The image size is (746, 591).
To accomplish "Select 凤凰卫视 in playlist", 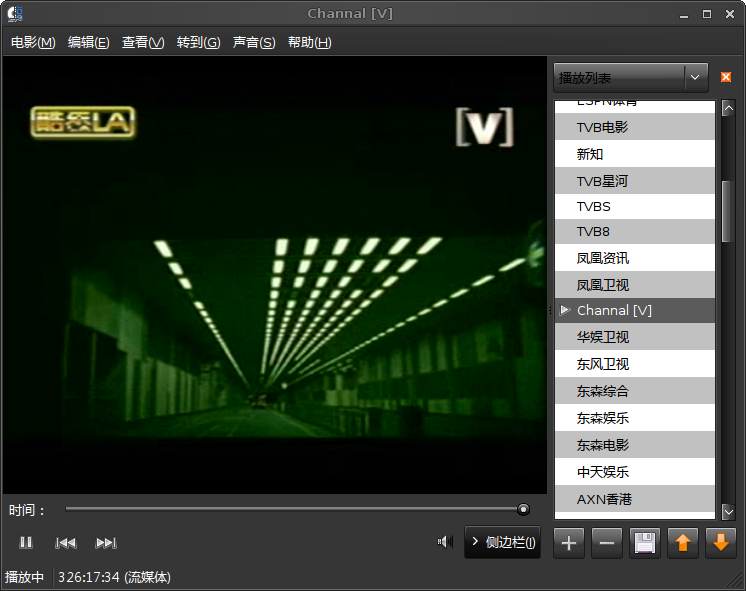I will [635, 285].
